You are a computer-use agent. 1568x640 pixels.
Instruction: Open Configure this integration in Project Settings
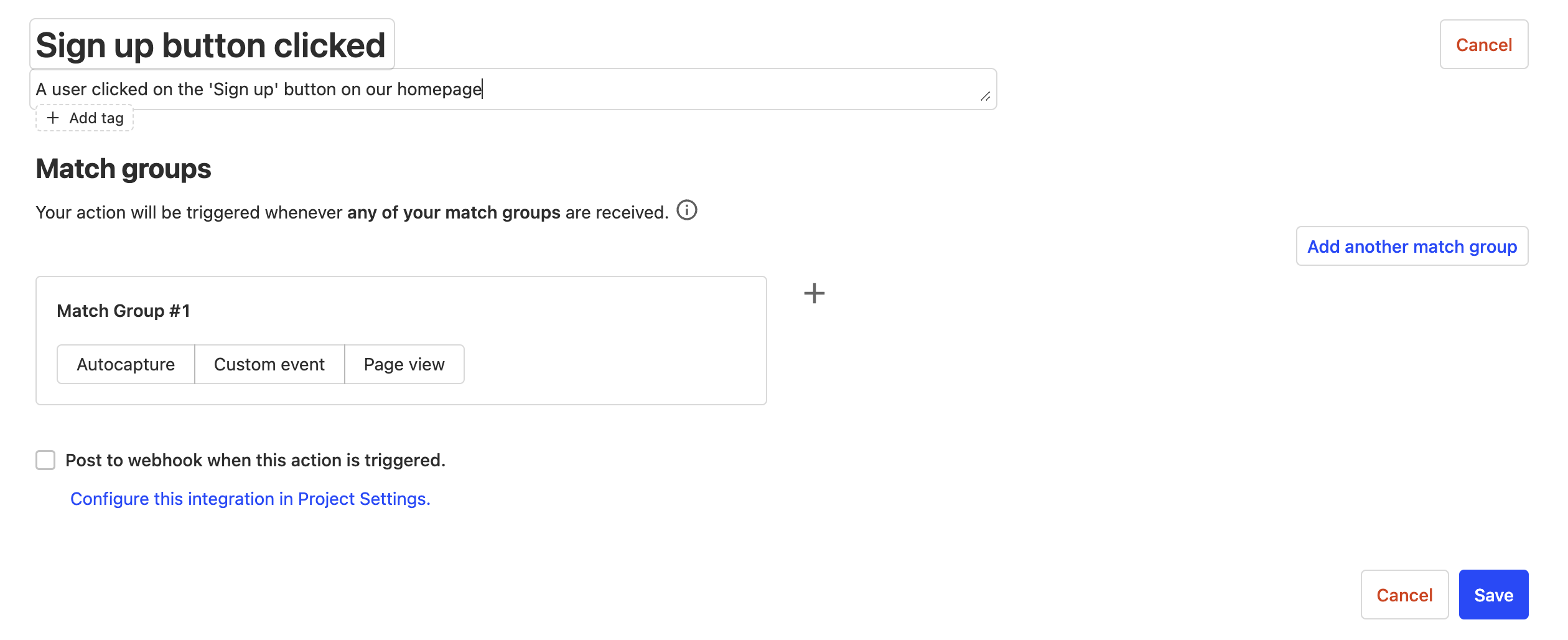[x=250, y=499]
